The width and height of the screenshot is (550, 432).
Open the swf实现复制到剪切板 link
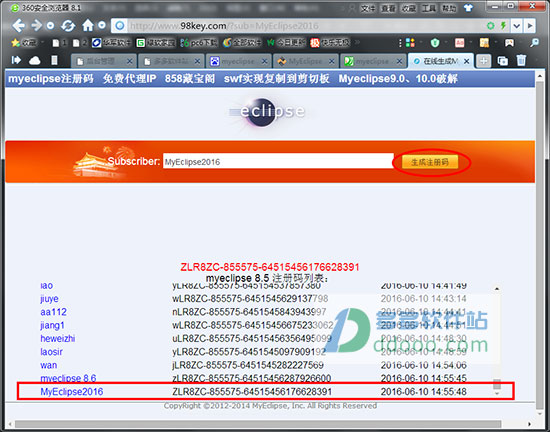point(276,79)
